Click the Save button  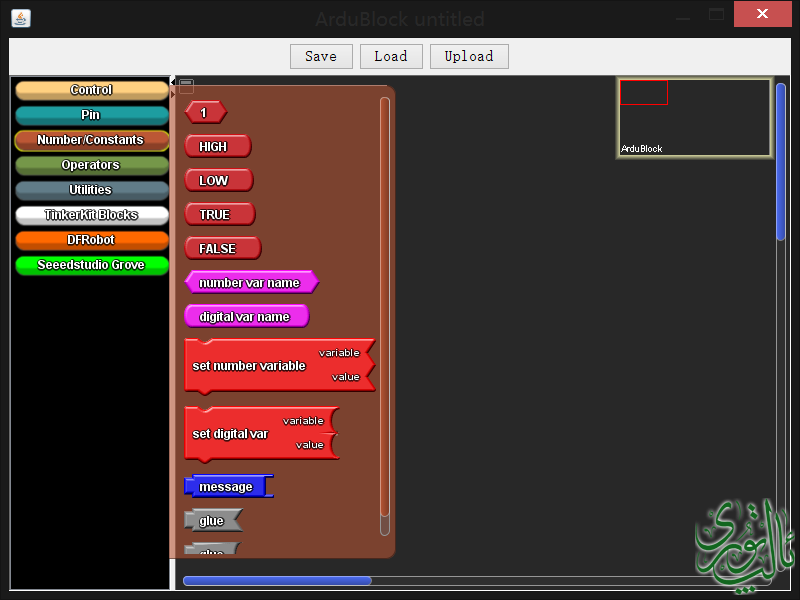[x=321, y=56]
